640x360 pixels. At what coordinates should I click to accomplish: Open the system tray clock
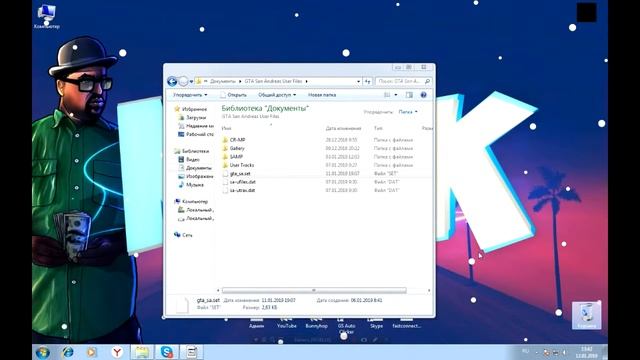(587, 352)
